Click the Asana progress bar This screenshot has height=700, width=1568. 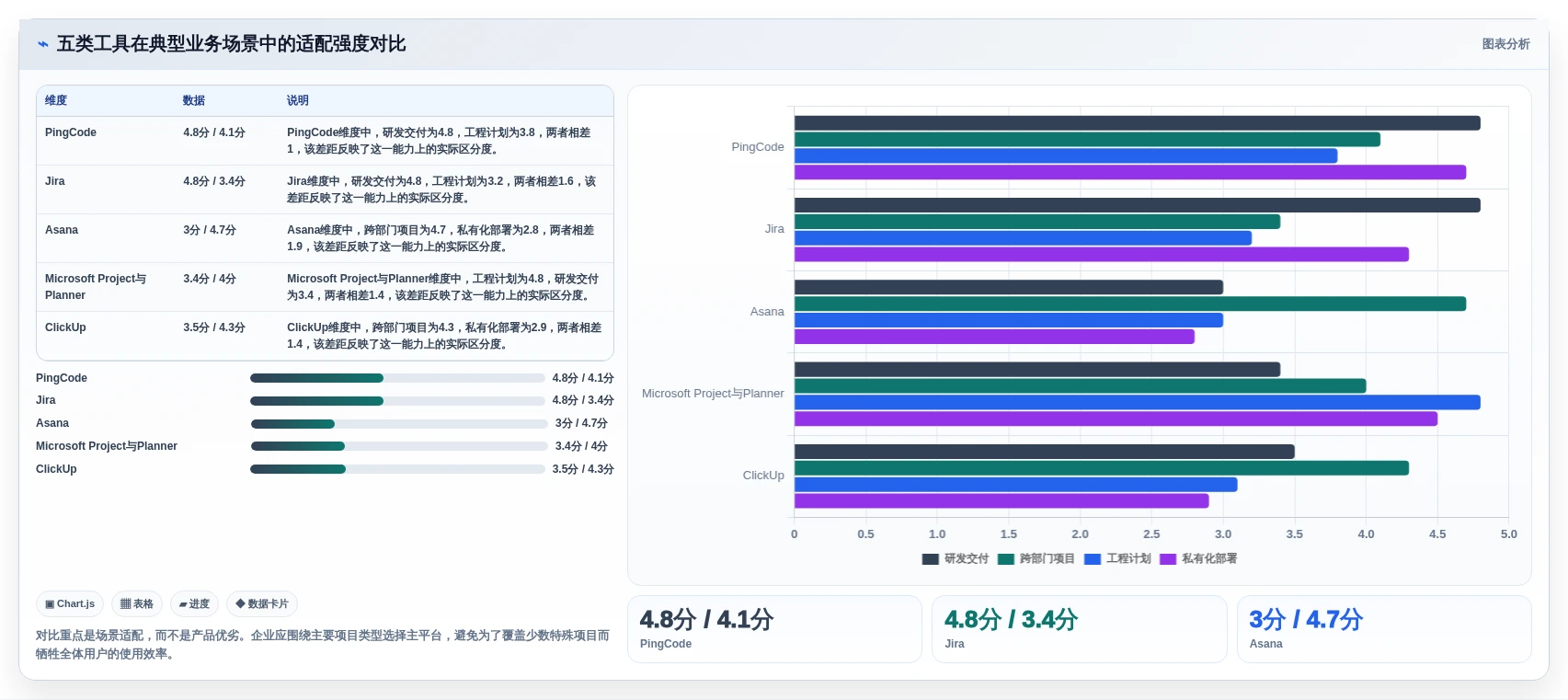pyautogui.click(x=399, y=424)
